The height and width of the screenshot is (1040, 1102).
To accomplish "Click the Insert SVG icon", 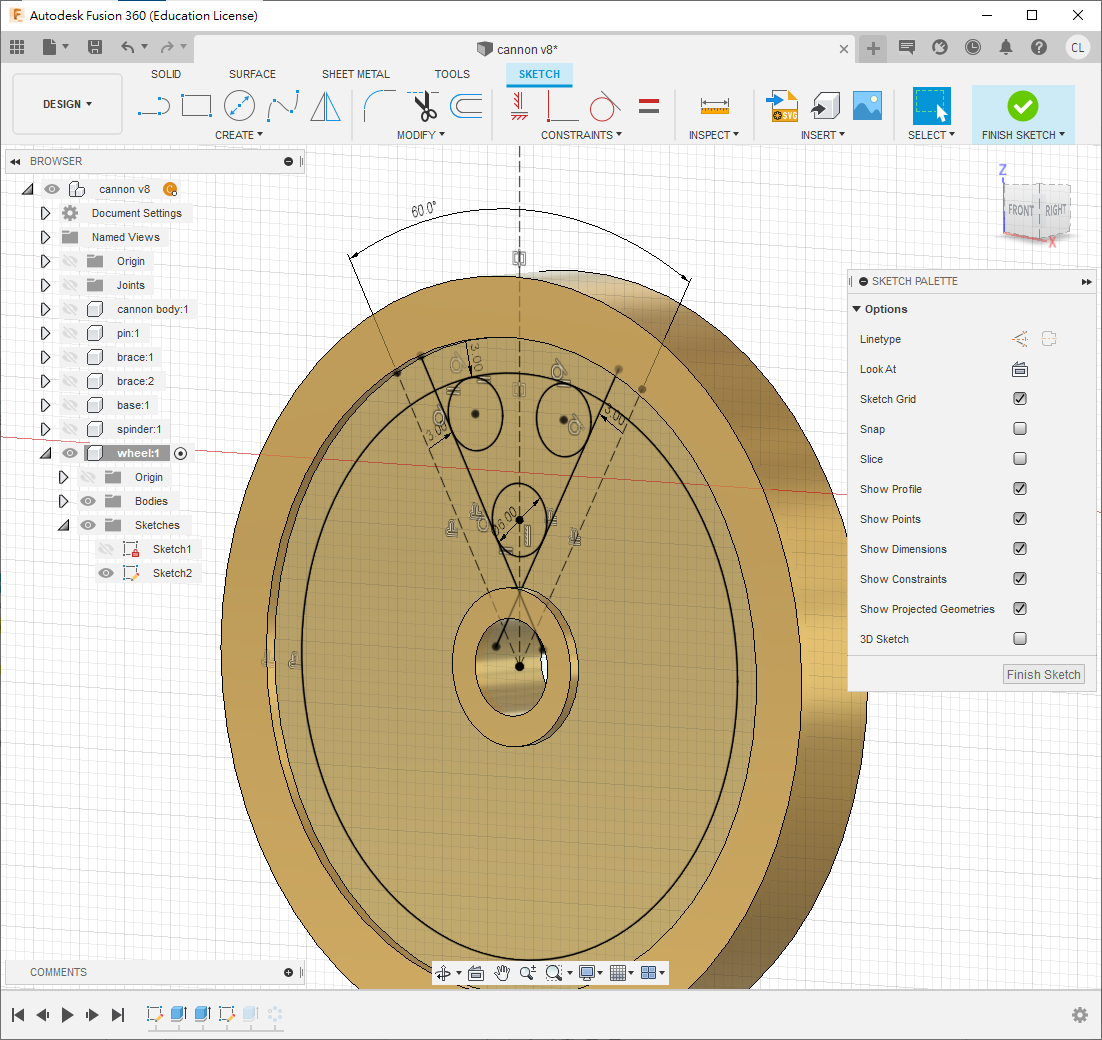I will click(x=781, y=105).
